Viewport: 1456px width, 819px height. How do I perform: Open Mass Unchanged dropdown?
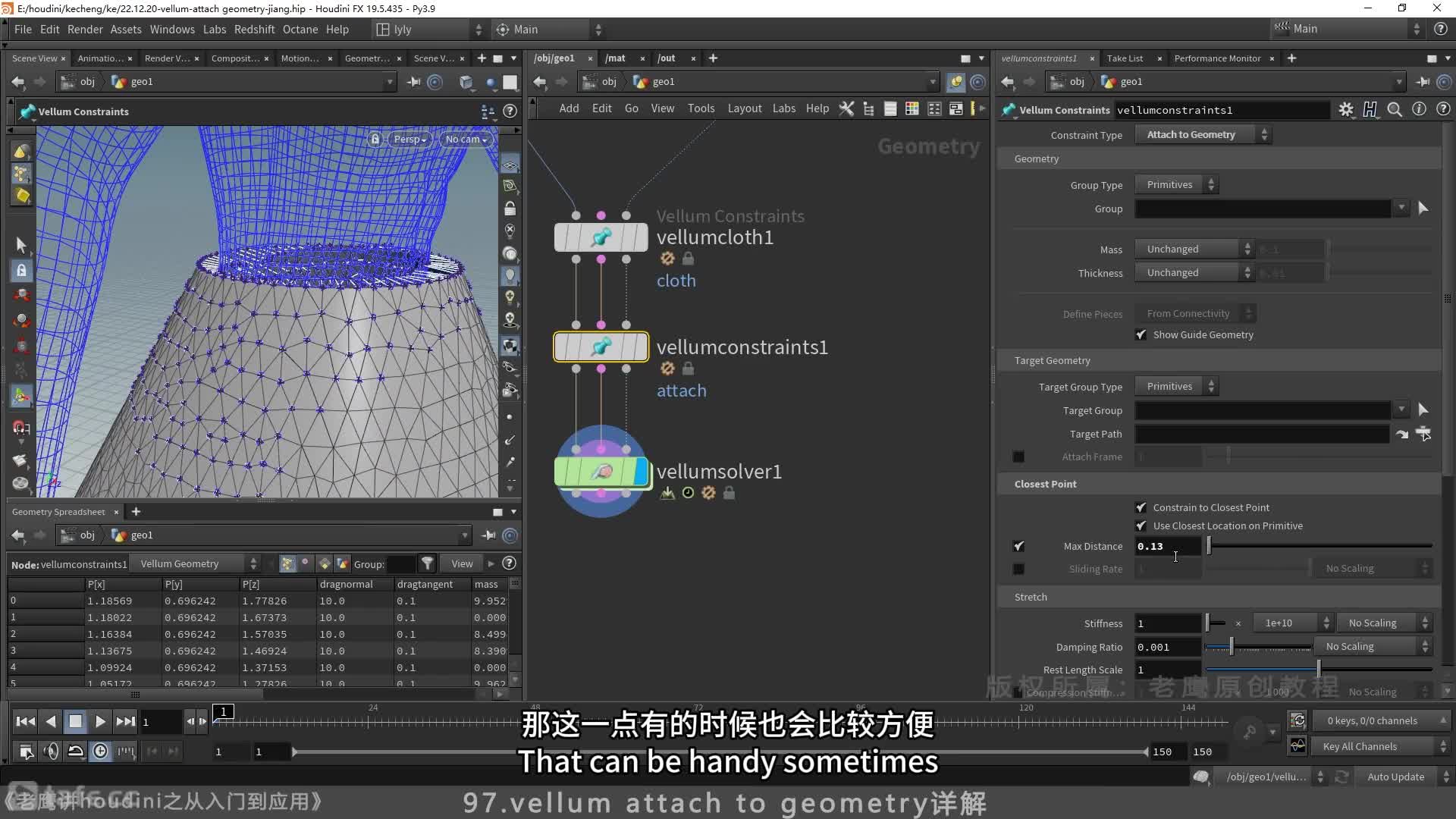[1194, 249]
